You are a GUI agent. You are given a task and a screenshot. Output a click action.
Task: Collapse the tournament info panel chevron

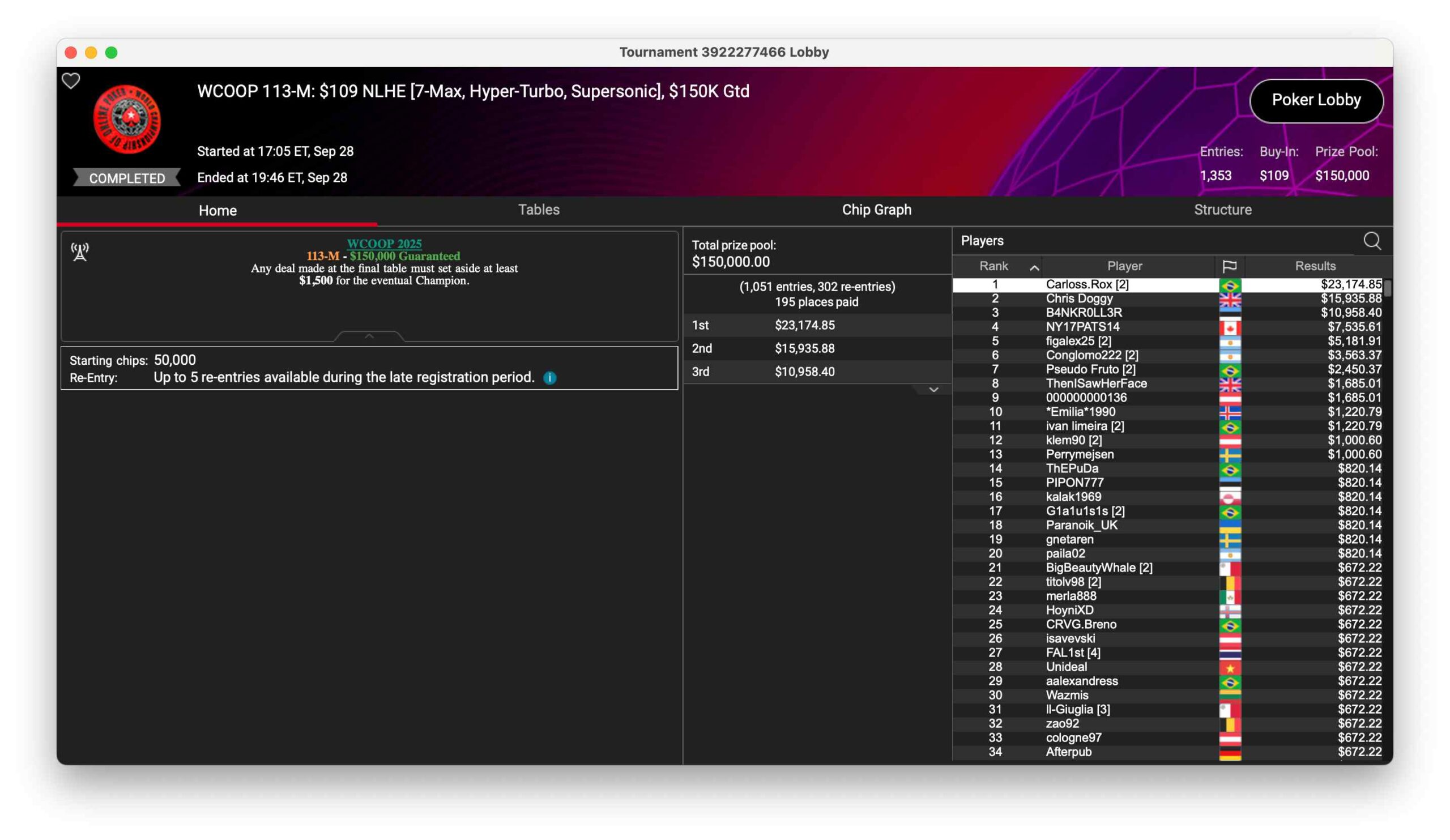(x=369, y=336)
